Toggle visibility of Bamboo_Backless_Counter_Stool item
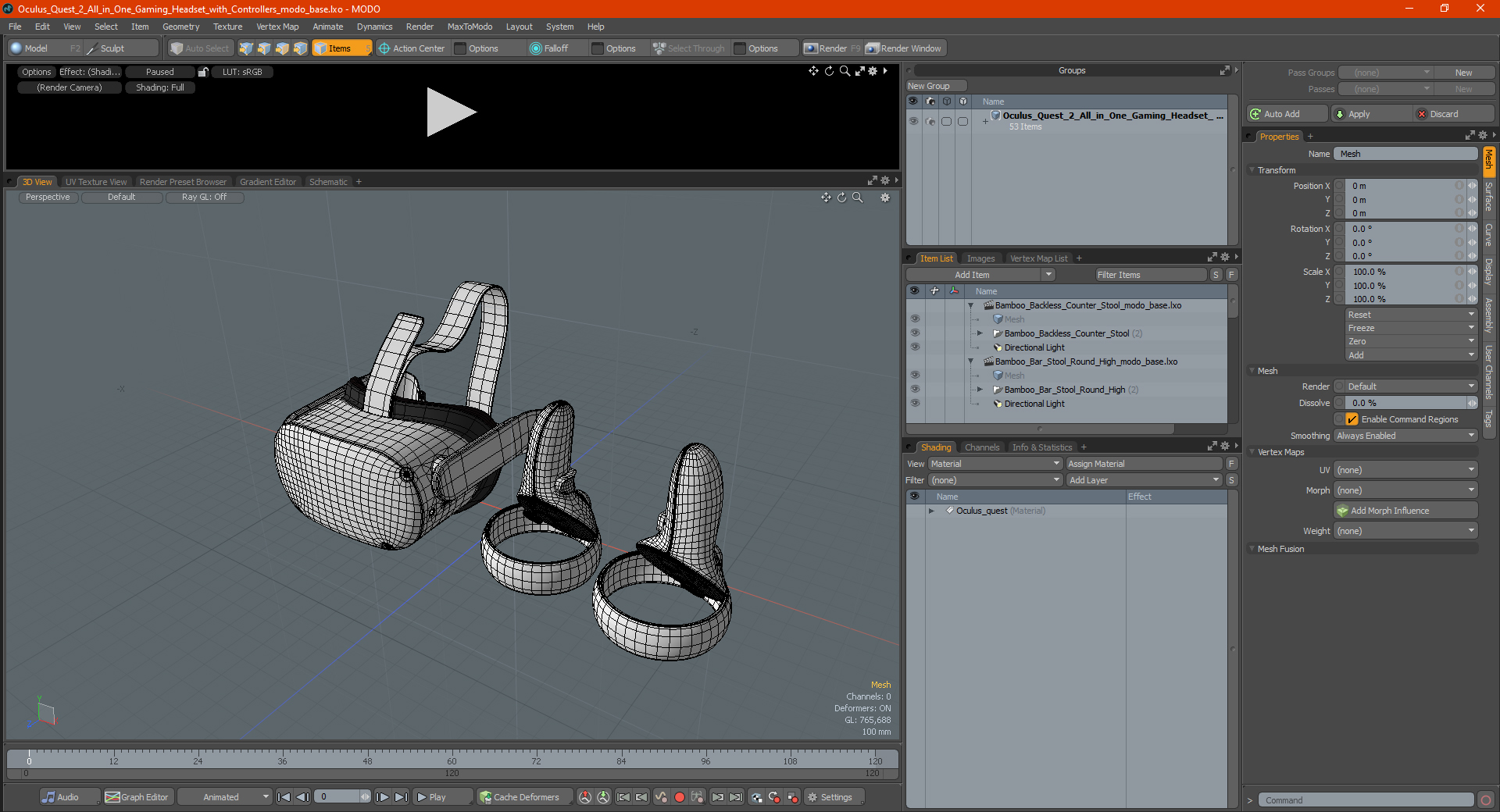Image resolution: width=1500 pixels, height=812 pixels. [915, 333]
